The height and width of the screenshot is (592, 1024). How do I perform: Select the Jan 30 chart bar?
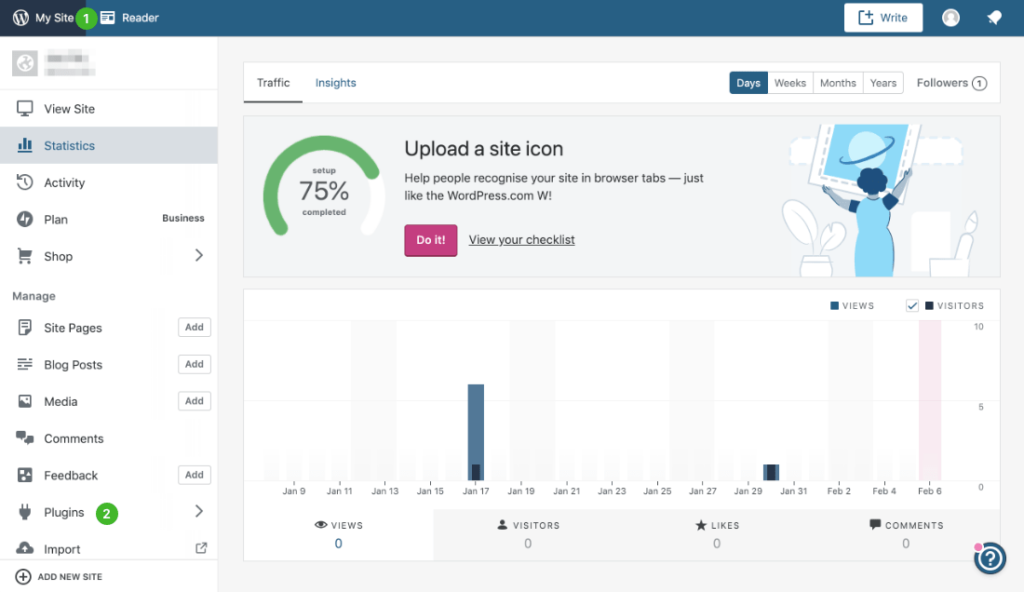[771, 472]
